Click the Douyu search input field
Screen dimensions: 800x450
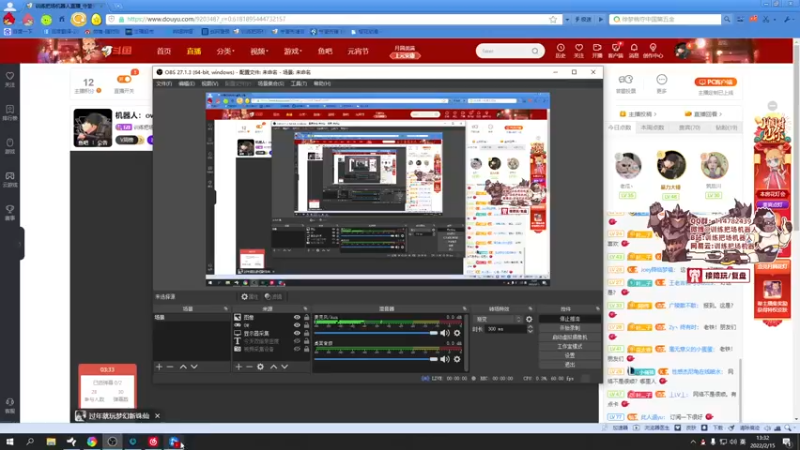504,51
